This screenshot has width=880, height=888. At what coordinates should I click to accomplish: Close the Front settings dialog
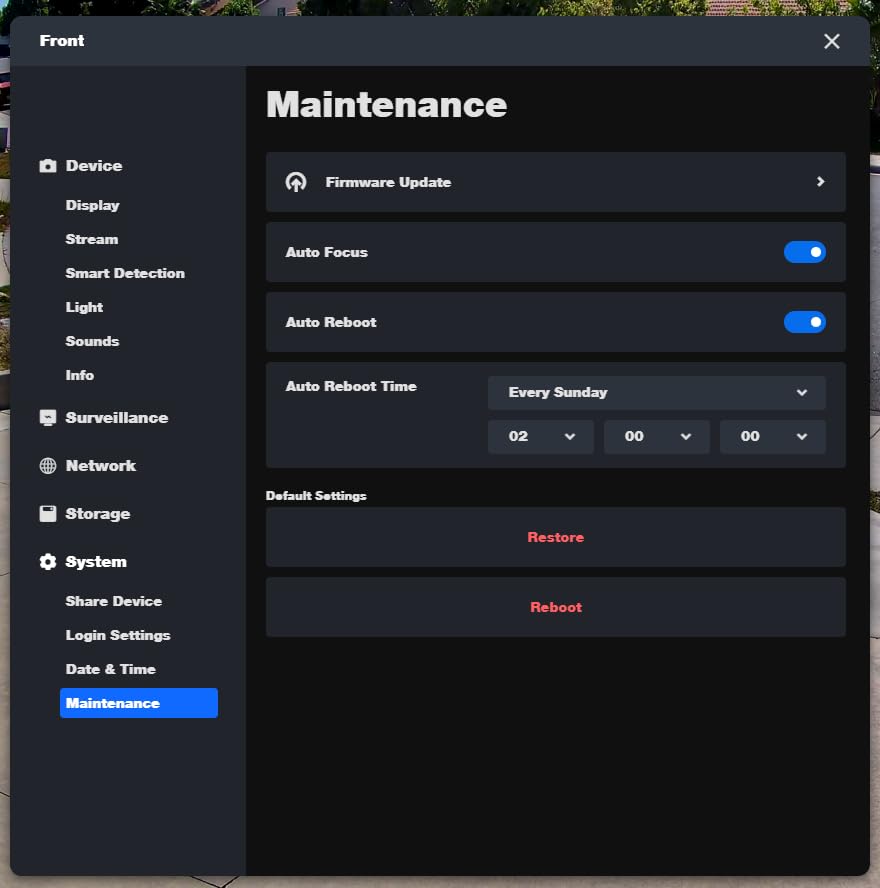(831, 41)
